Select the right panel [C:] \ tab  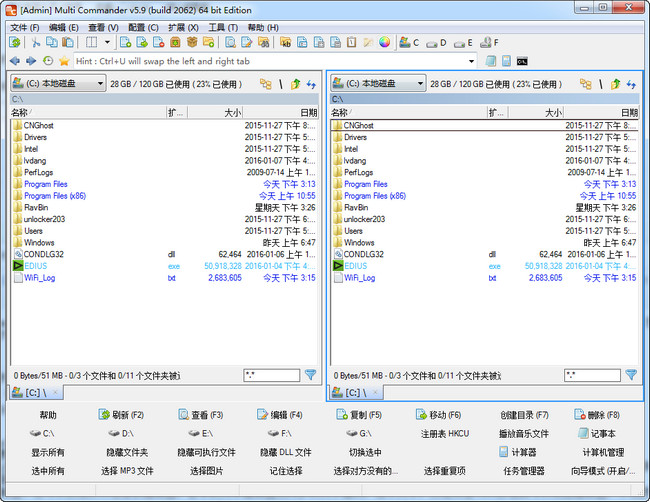coord(356,392)
